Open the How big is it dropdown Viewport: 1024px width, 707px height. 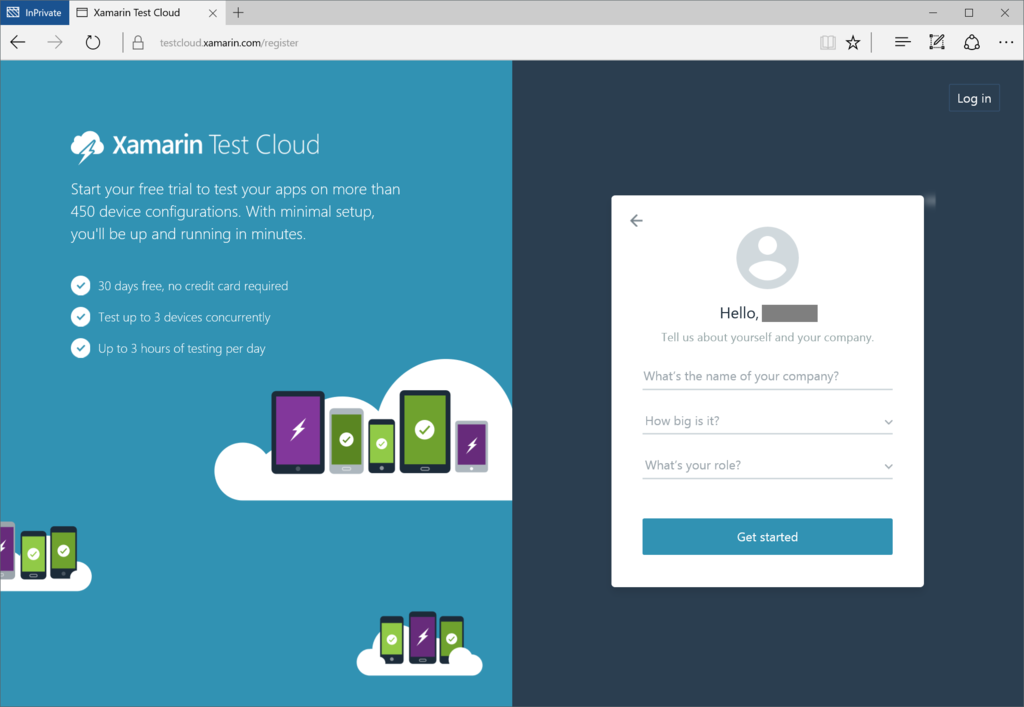(x=767, y=421)
